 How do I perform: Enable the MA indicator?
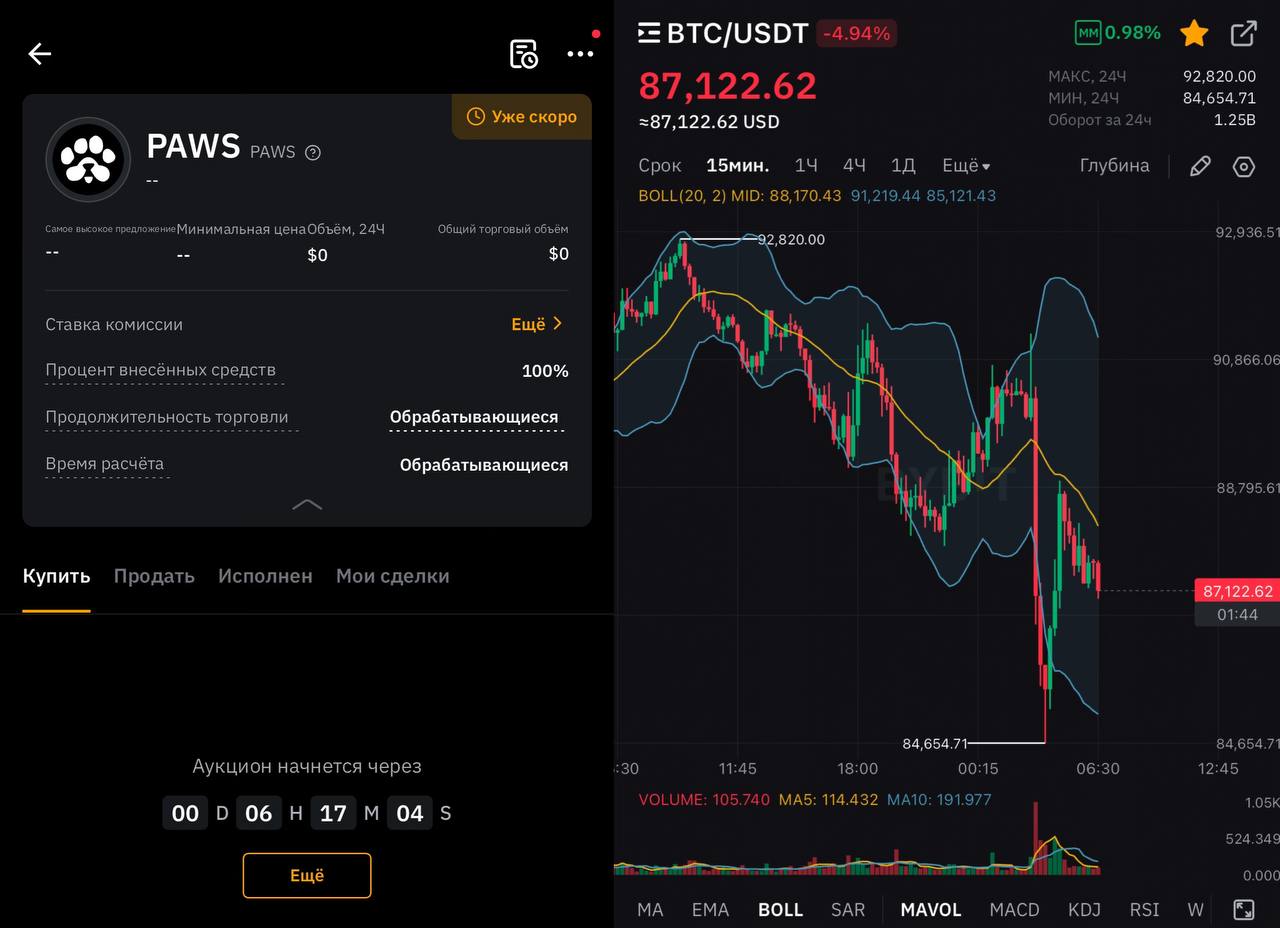tap(650, 910)
